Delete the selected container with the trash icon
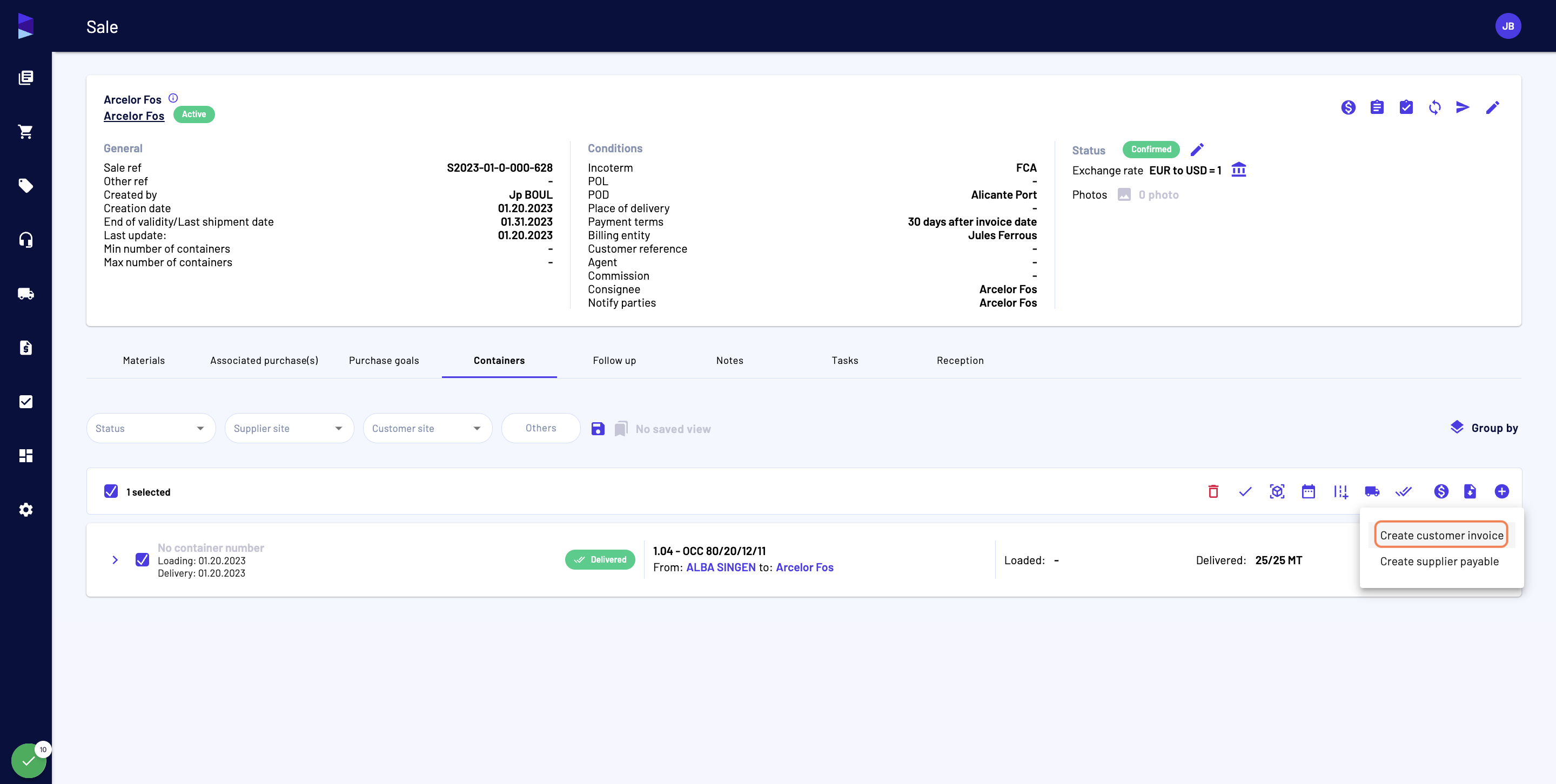 pos(1213,491)
